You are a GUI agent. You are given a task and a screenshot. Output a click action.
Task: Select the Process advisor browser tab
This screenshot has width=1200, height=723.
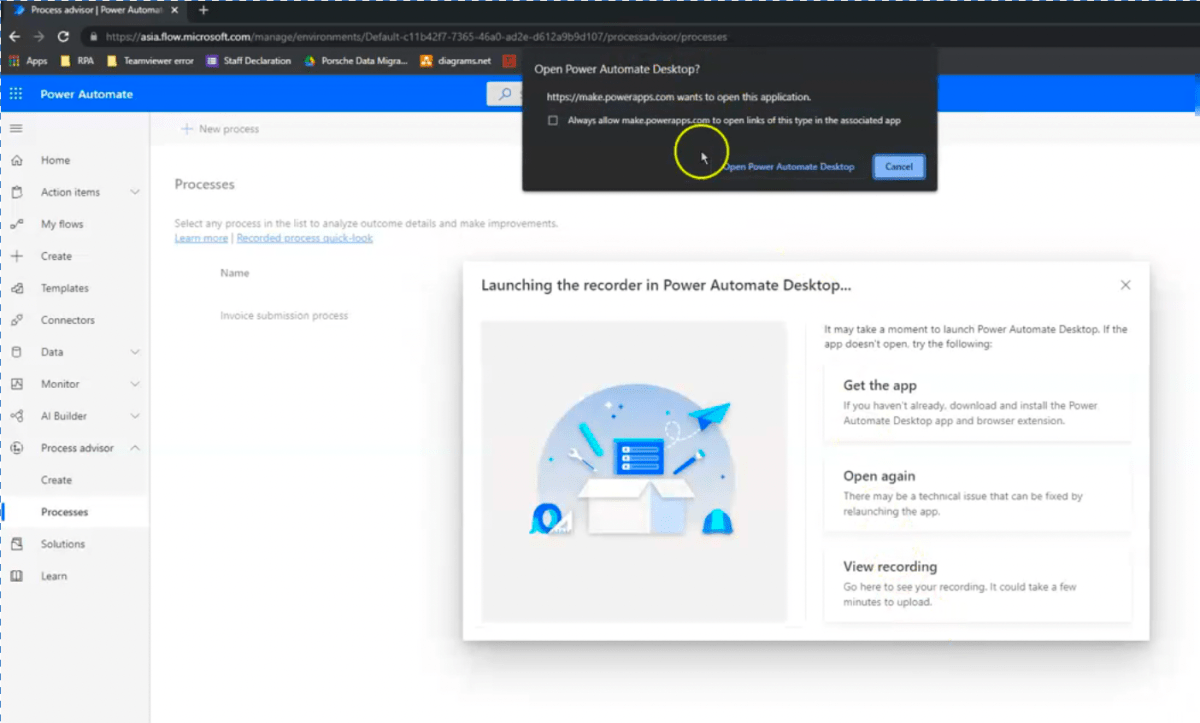(95, 11)
